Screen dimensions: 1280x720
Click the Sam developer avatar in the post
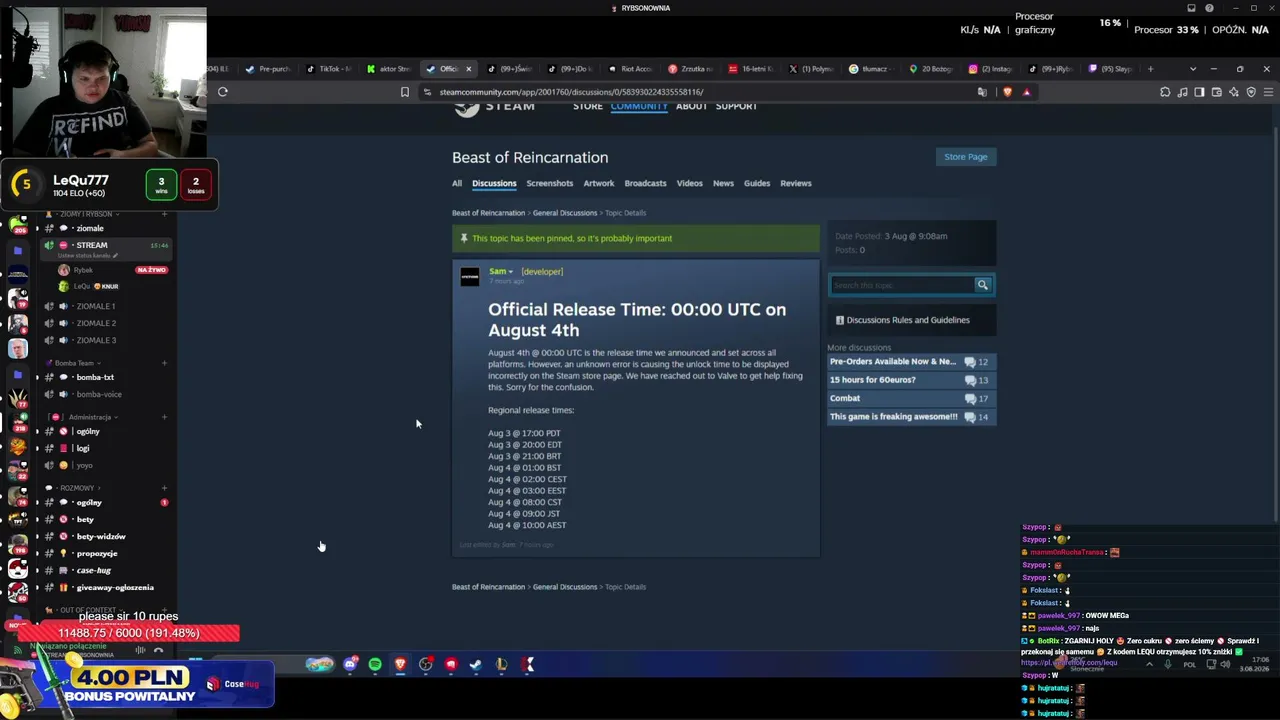click(x=469, y=276)
